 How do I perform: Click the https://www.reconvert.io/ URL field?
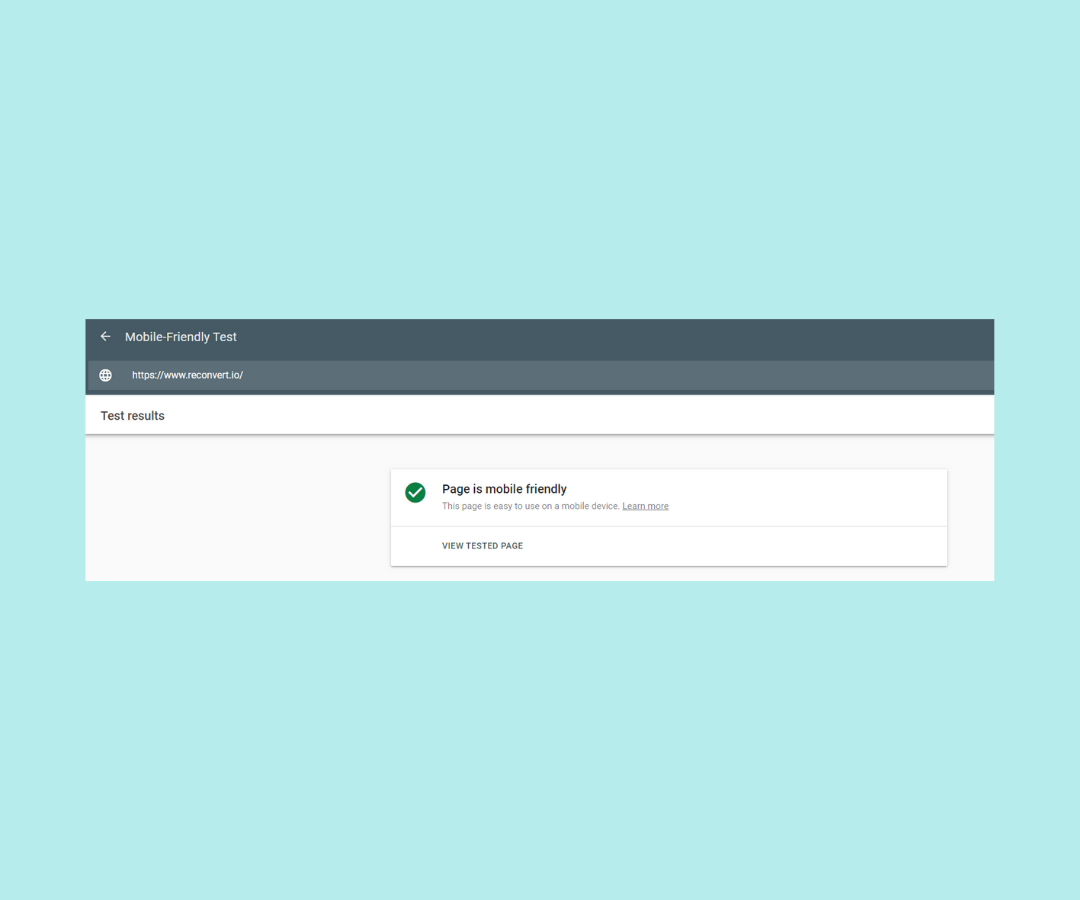(x=540, y=375)
